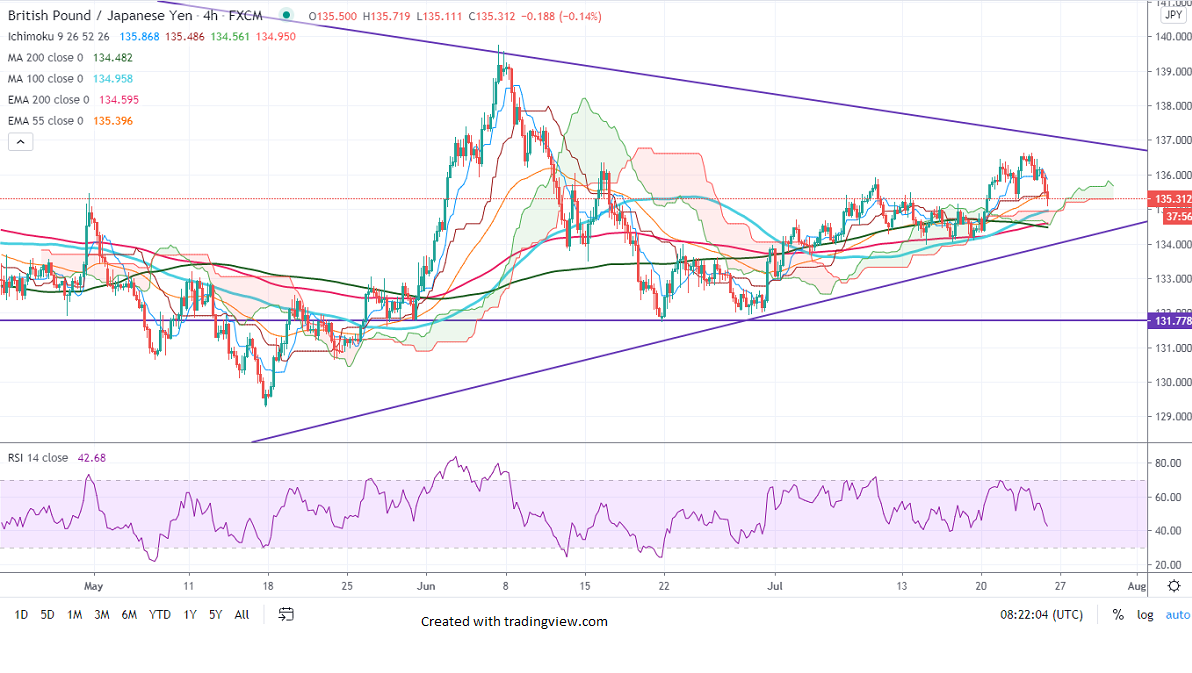Select the EMA 55 close 0 legend
Viewport: 1192px width, 673px height.
click(46, 121)
